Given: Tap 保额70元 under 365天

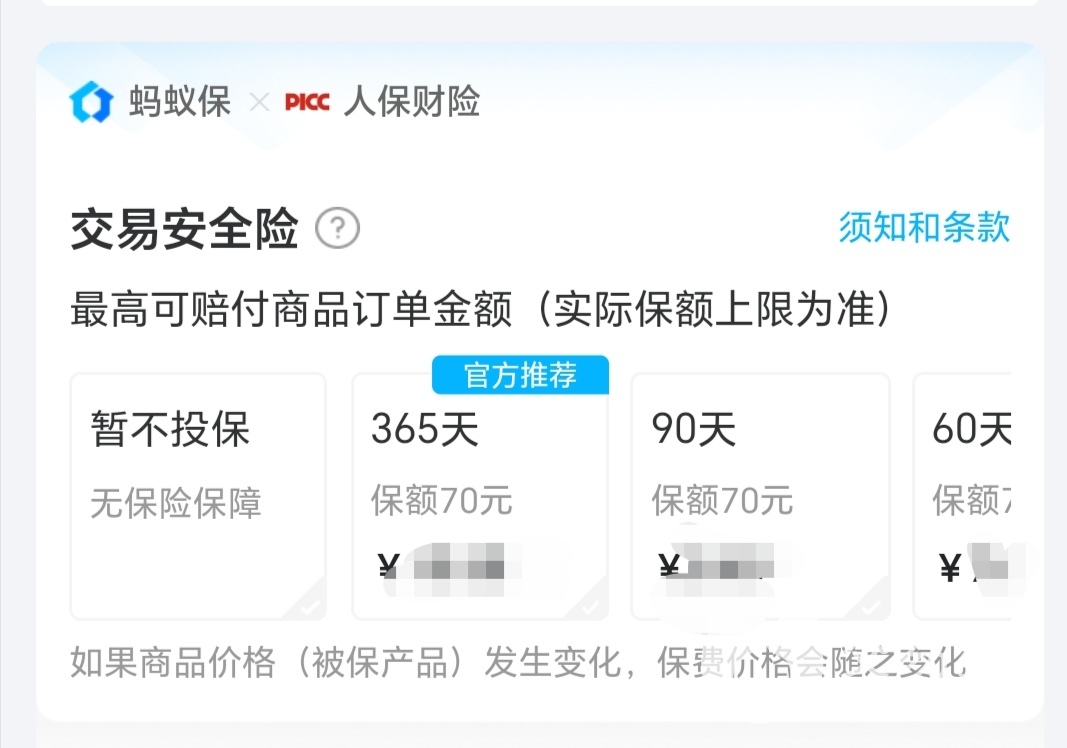Looking at the screenshot, I should coord(442,500).
